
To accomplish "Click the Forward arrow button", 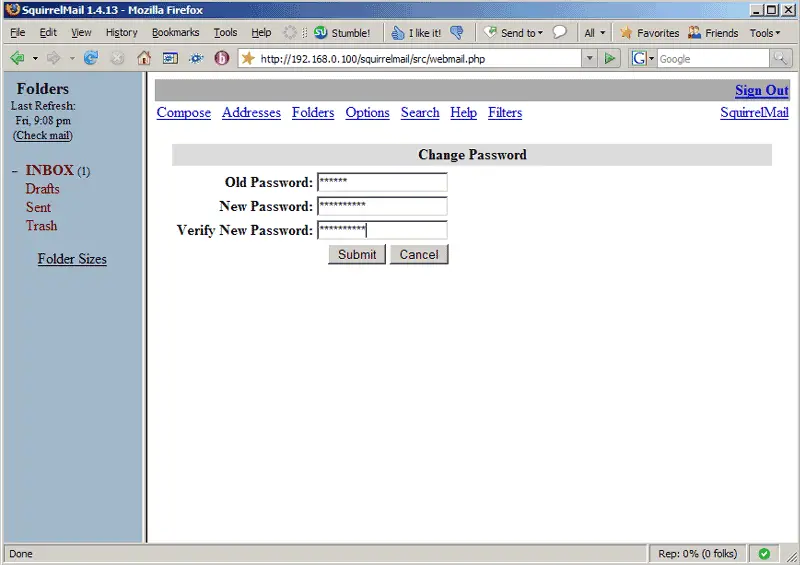I will 53,59.
